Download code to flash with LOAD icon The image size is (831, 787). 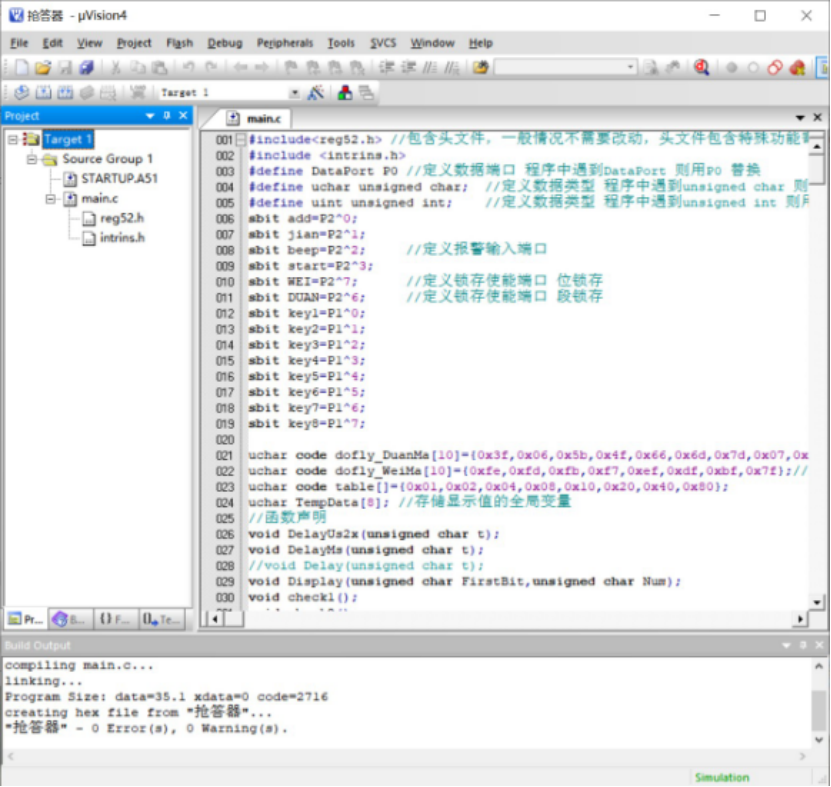click(138, 93)
